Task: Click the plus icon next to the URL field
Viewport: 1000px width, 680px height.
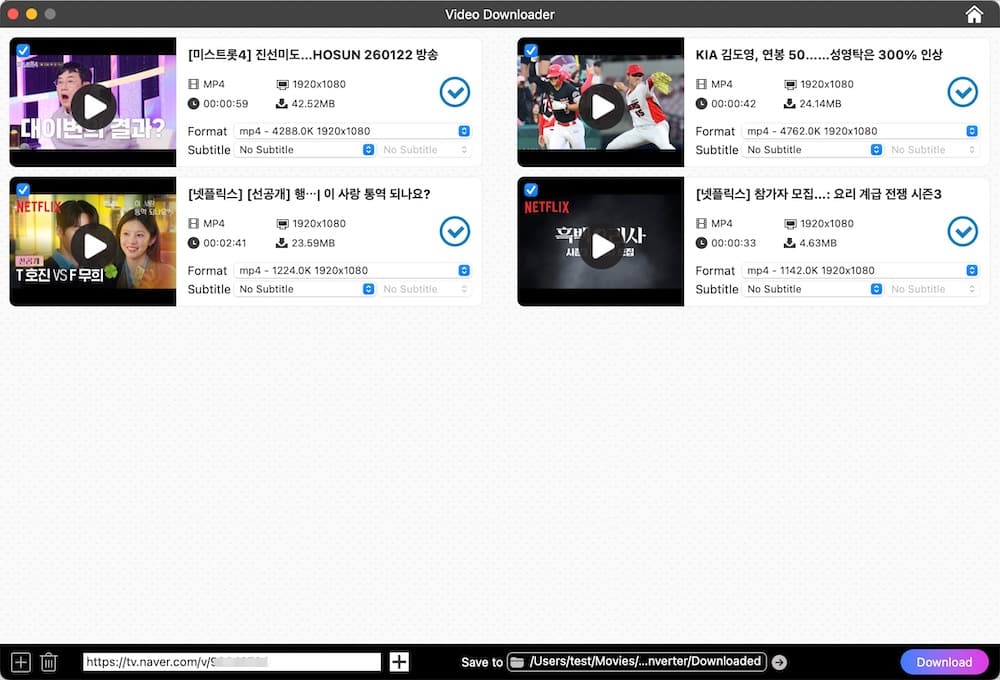Action: [399, 661]
